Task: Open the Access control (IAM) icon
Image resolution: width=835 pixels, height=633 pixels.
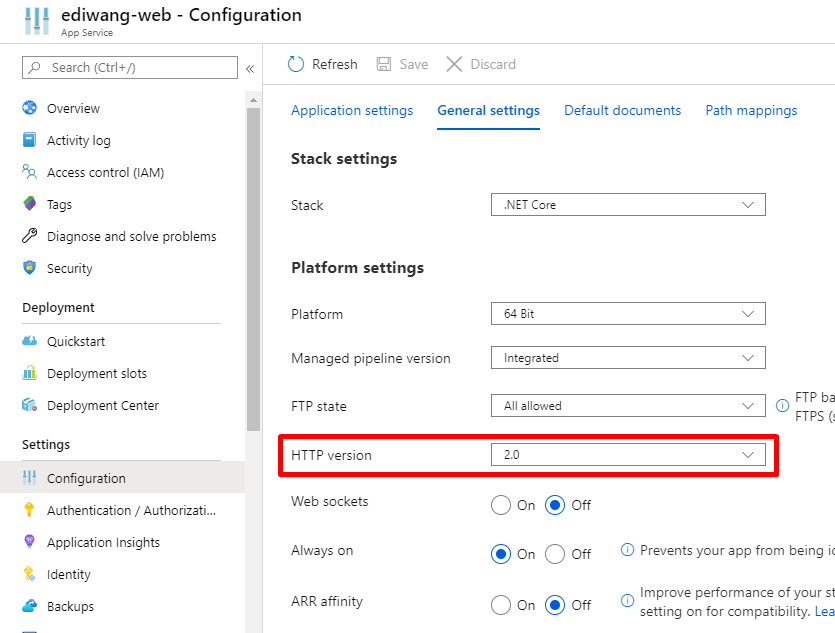Action: [x=30, y=172]
